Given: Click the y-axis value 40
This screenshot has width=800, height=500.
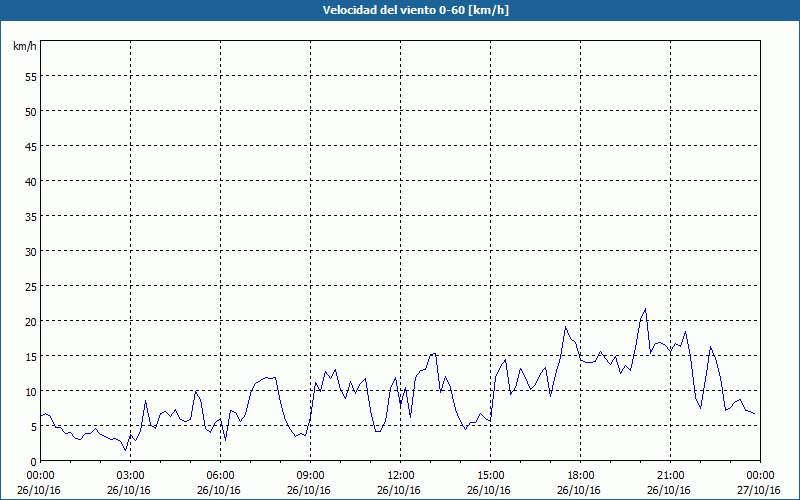Looking at the screenshot, I should [x=31, y=181].
